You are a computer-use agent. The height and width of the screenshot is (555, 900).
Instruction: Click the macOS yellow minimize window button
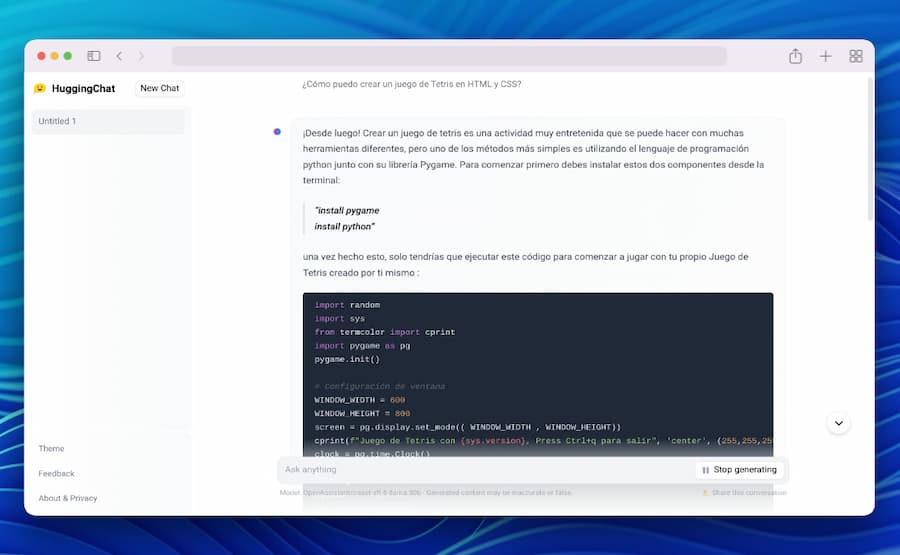click(55, 56)
